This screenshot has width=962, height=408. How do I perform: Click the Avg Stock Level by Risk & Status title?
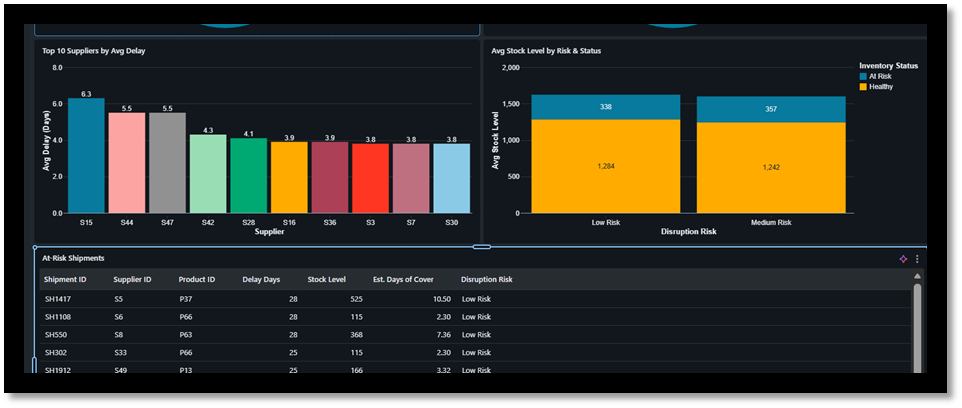tap(546, 51)
